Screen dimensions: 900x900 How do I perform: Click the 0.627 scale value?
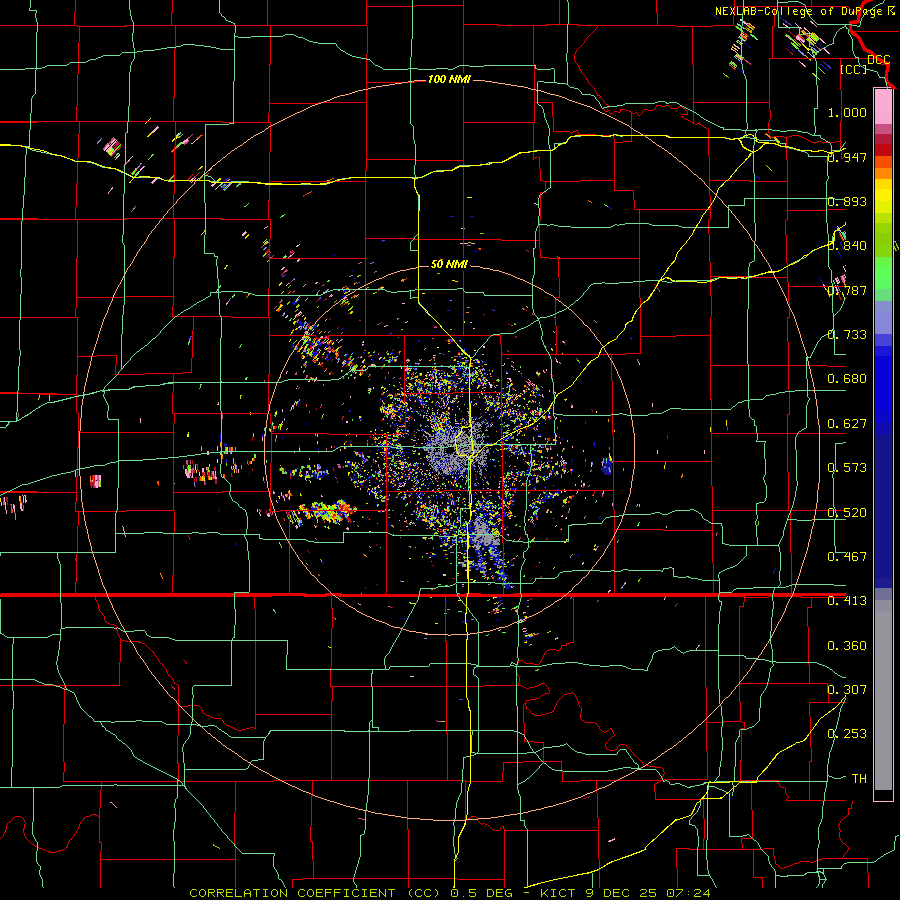pyautogui.click(x=847, y=424)
